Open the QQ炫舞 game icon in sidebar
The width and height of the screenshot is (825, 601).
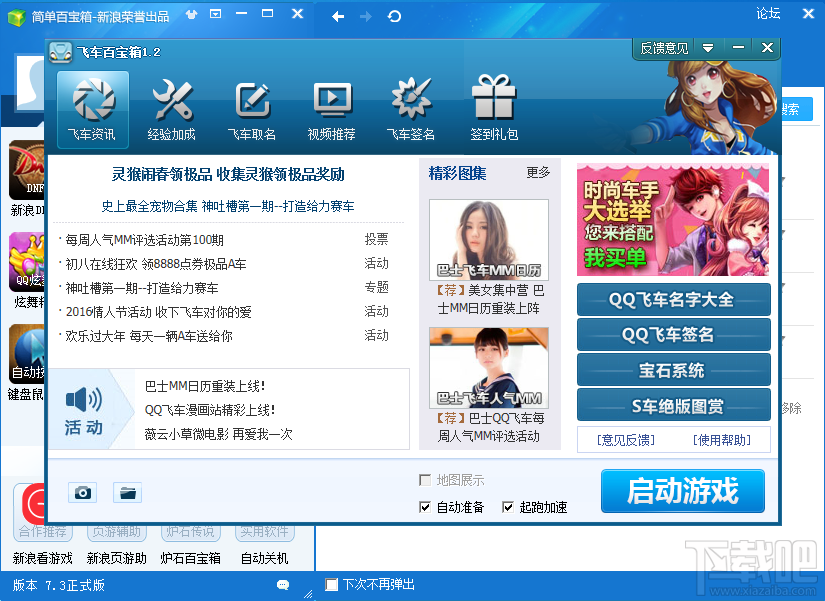[x=27, y=262]
